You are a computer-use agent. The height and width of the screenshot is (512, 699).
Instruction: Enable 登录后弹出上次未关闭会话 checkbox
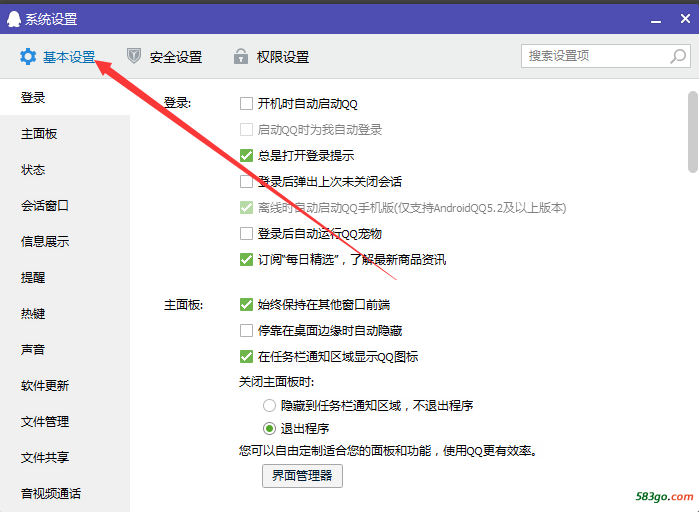(246, 181)
